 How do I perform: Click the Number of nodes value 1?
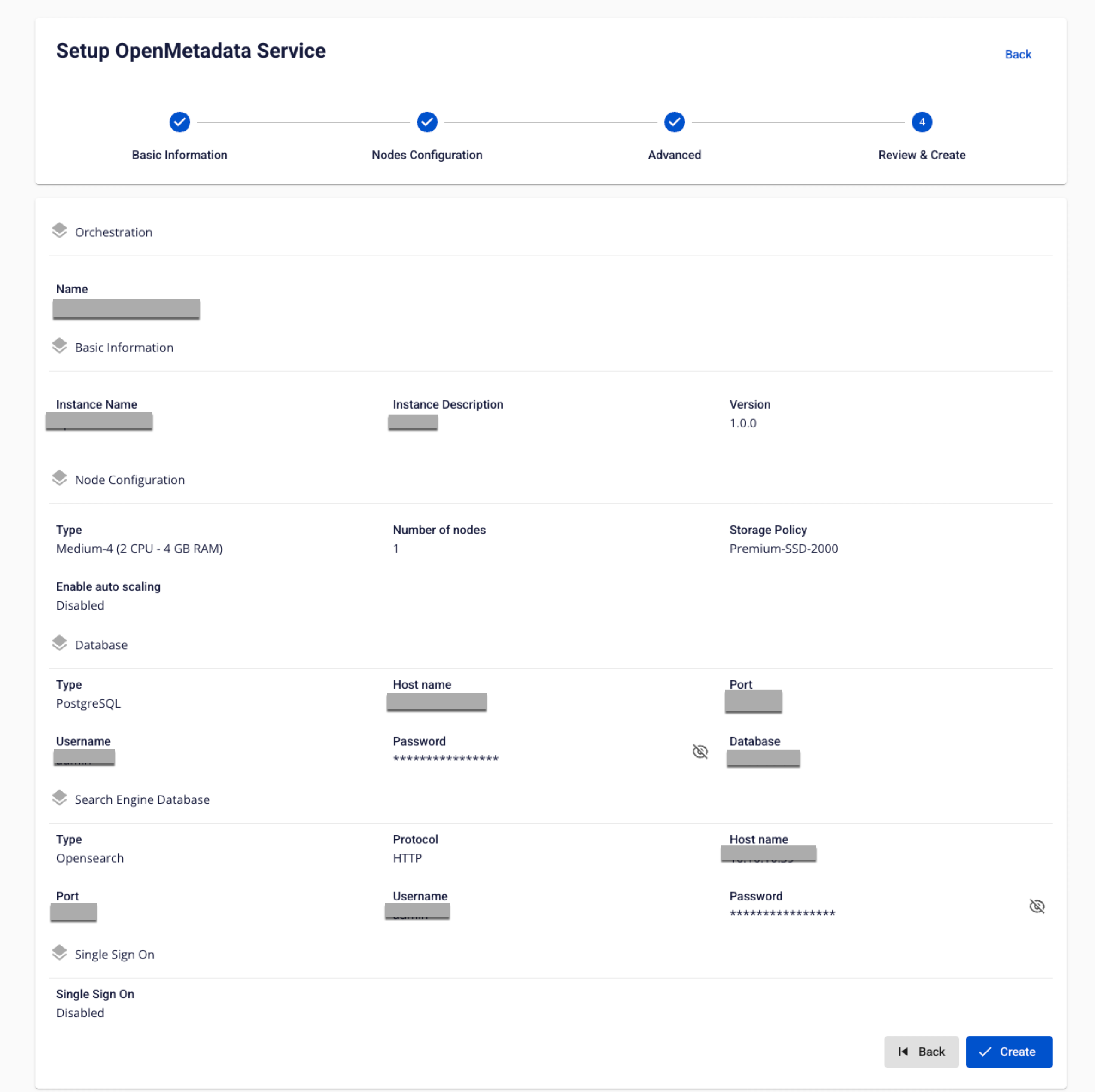click(x=395, y=548)
